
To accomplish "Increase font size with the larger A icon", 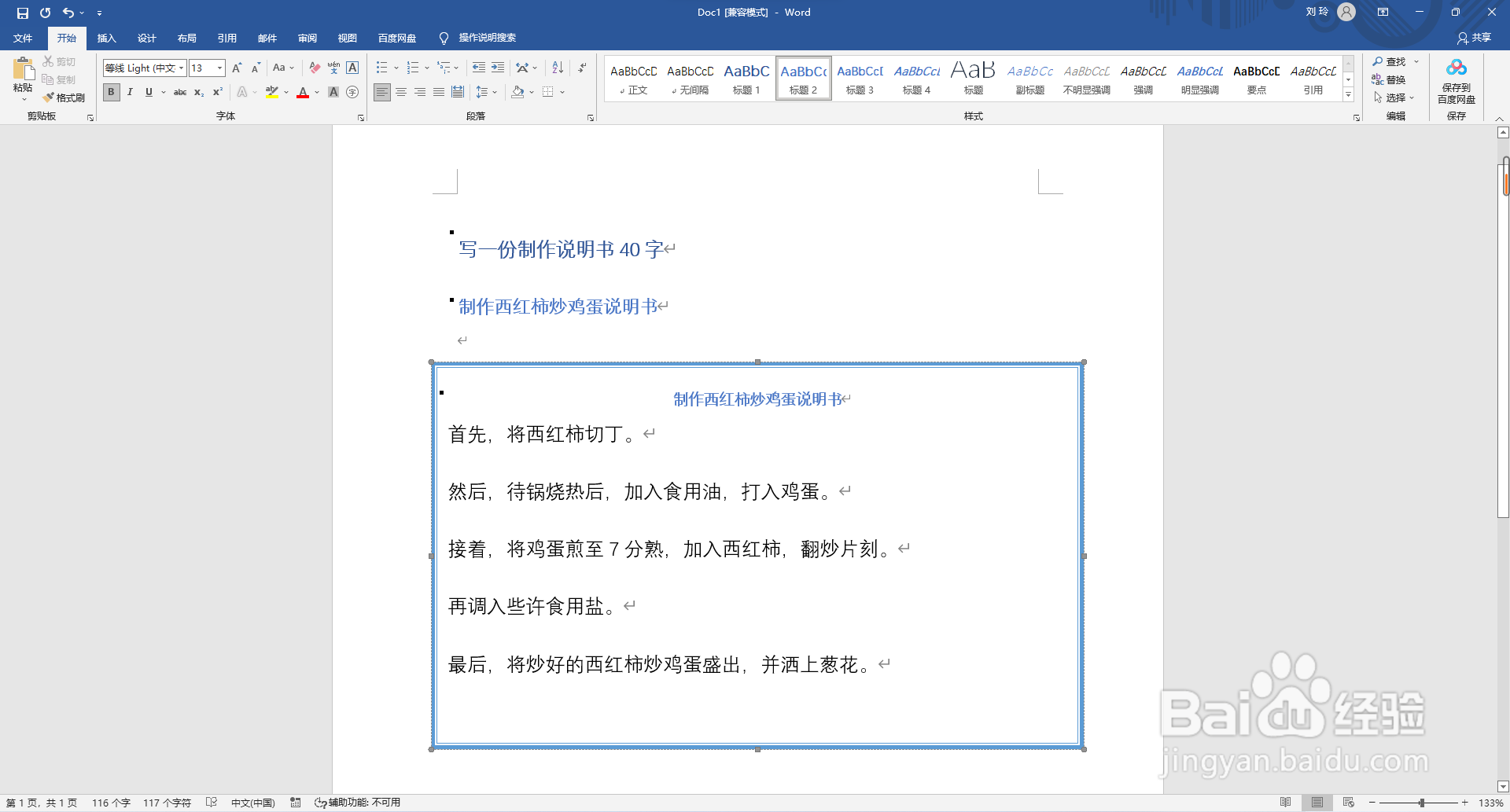I will [x=237, y=68].
